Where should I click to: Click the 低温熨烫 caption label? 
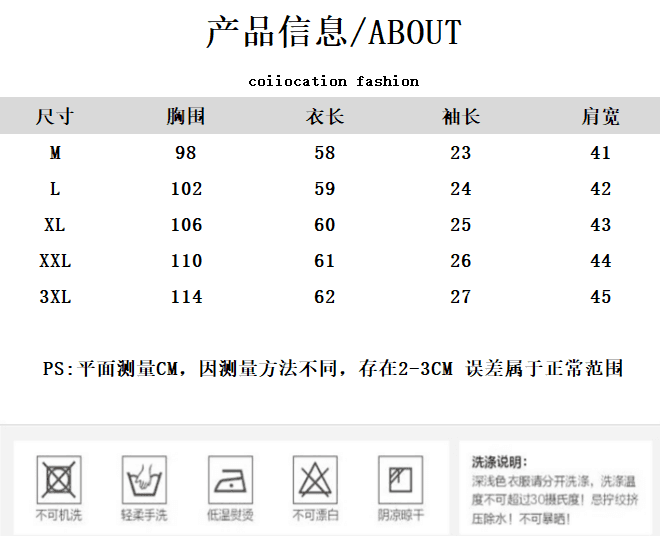(x=230, y=515)
